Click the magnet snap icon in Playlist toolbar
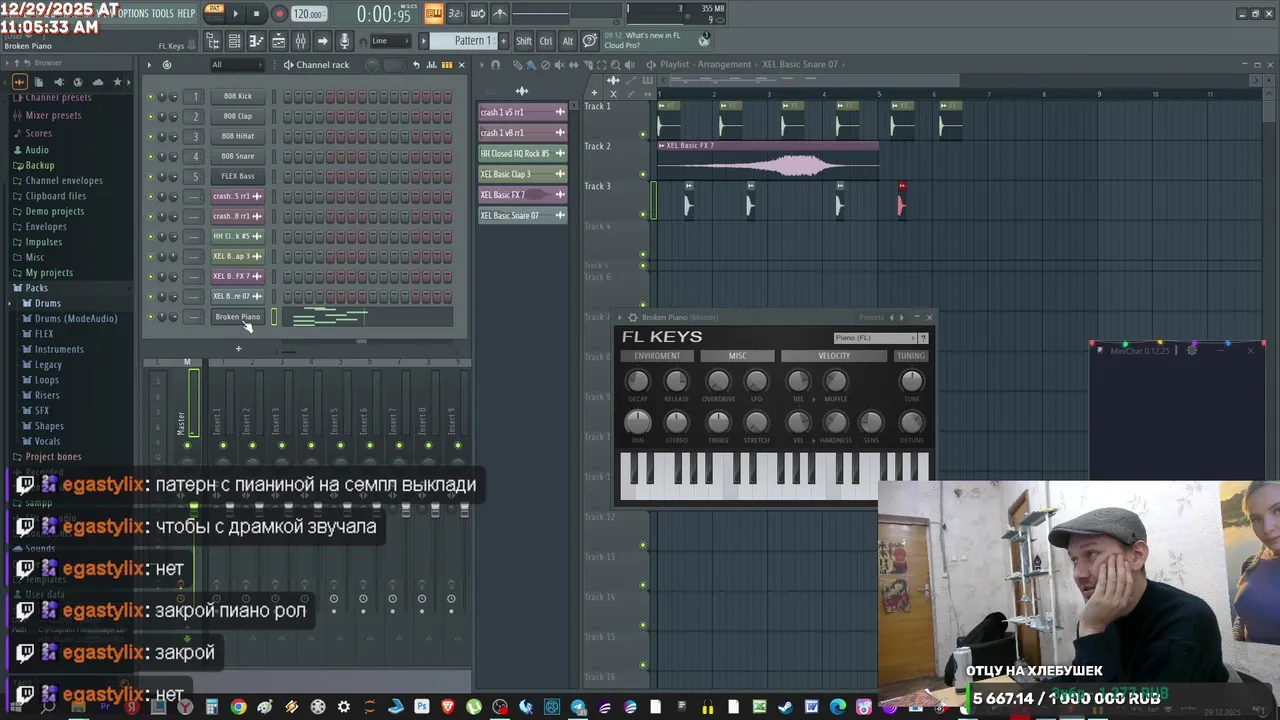 click(495, 65)
